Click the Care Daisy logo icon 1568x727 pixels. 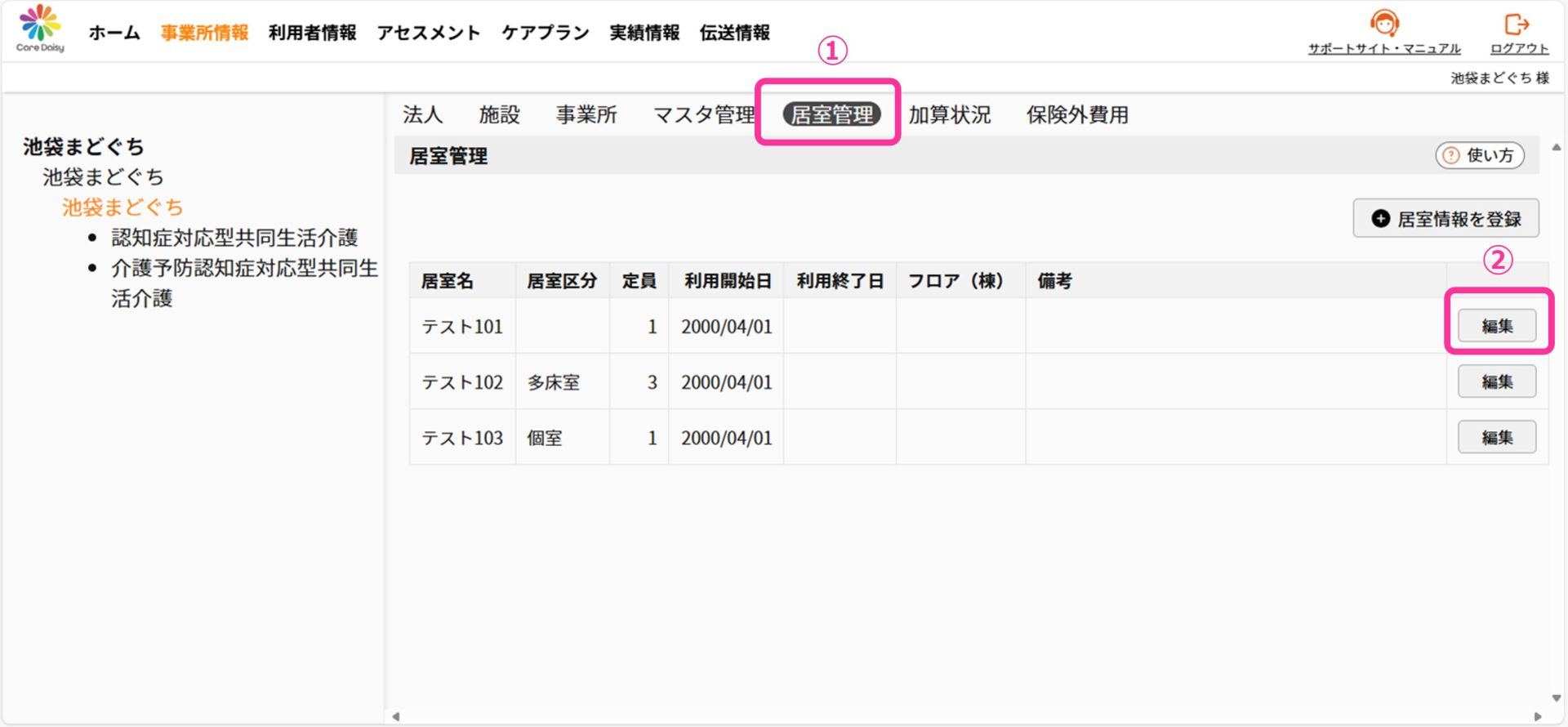[40, 28]
